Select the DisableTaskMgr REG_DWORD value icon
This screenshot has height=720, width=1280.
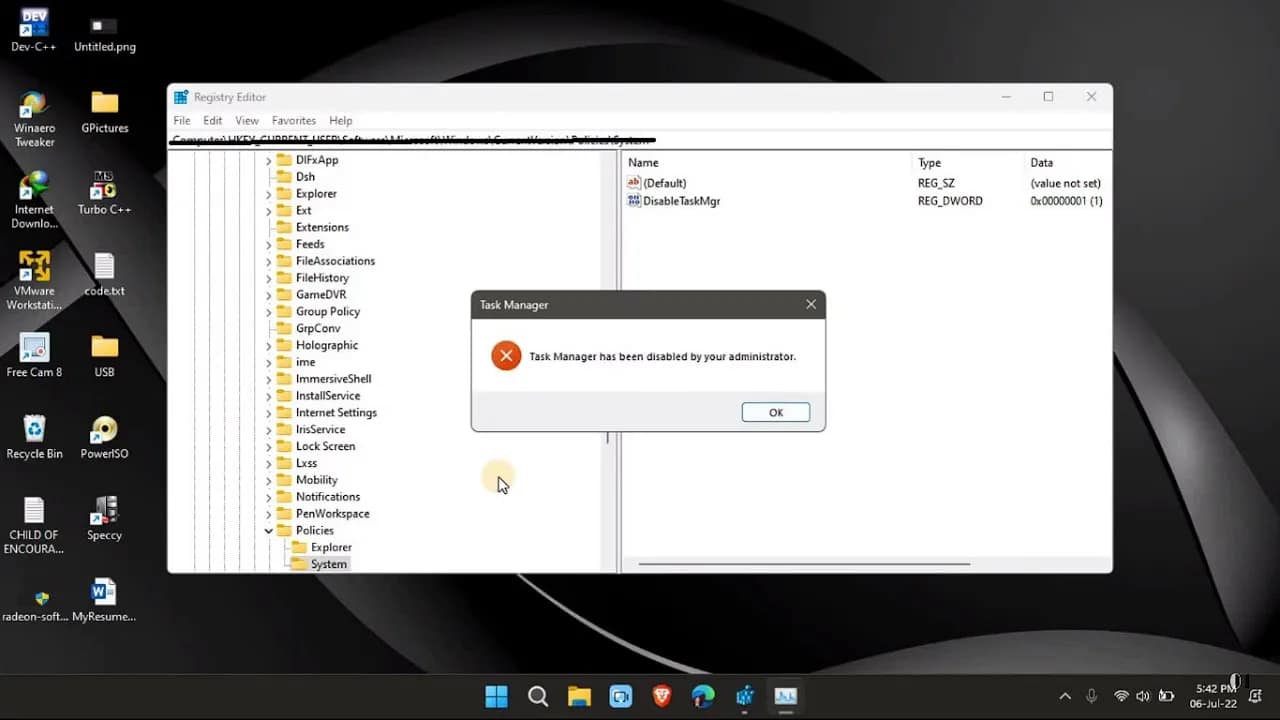coord(634,201)
